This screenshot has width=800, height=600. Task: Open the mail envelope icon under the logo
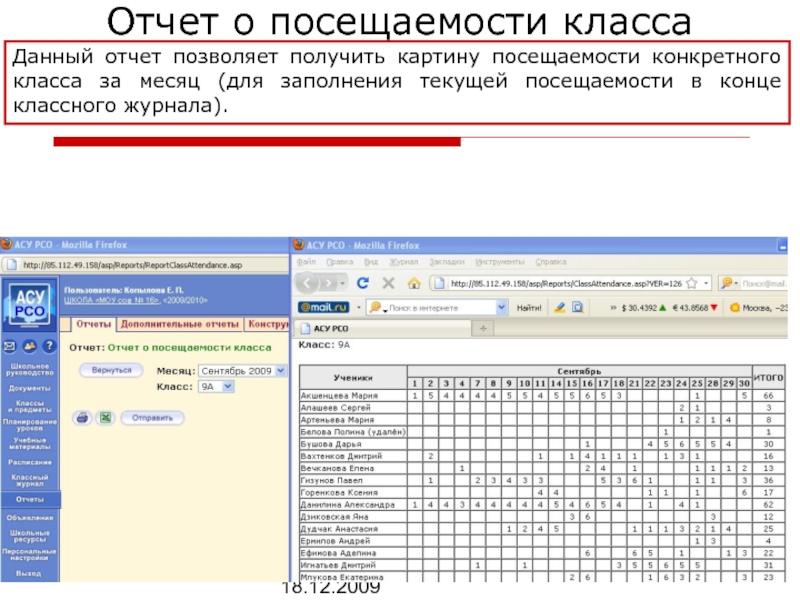point(10,347)
